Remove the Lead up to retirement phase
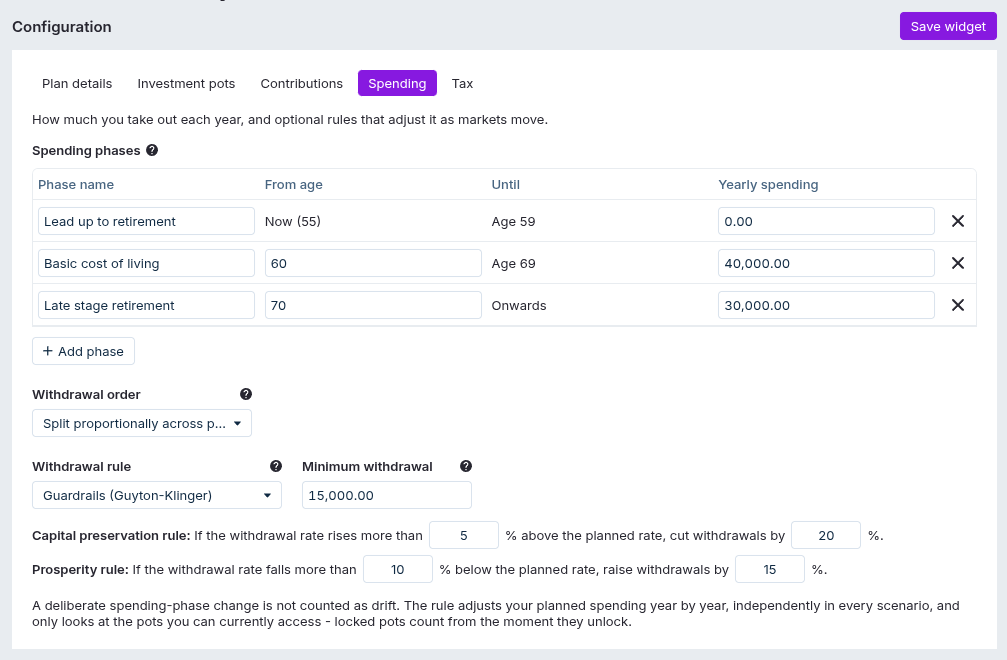1007x660 pixels. (x=958, y=221)
